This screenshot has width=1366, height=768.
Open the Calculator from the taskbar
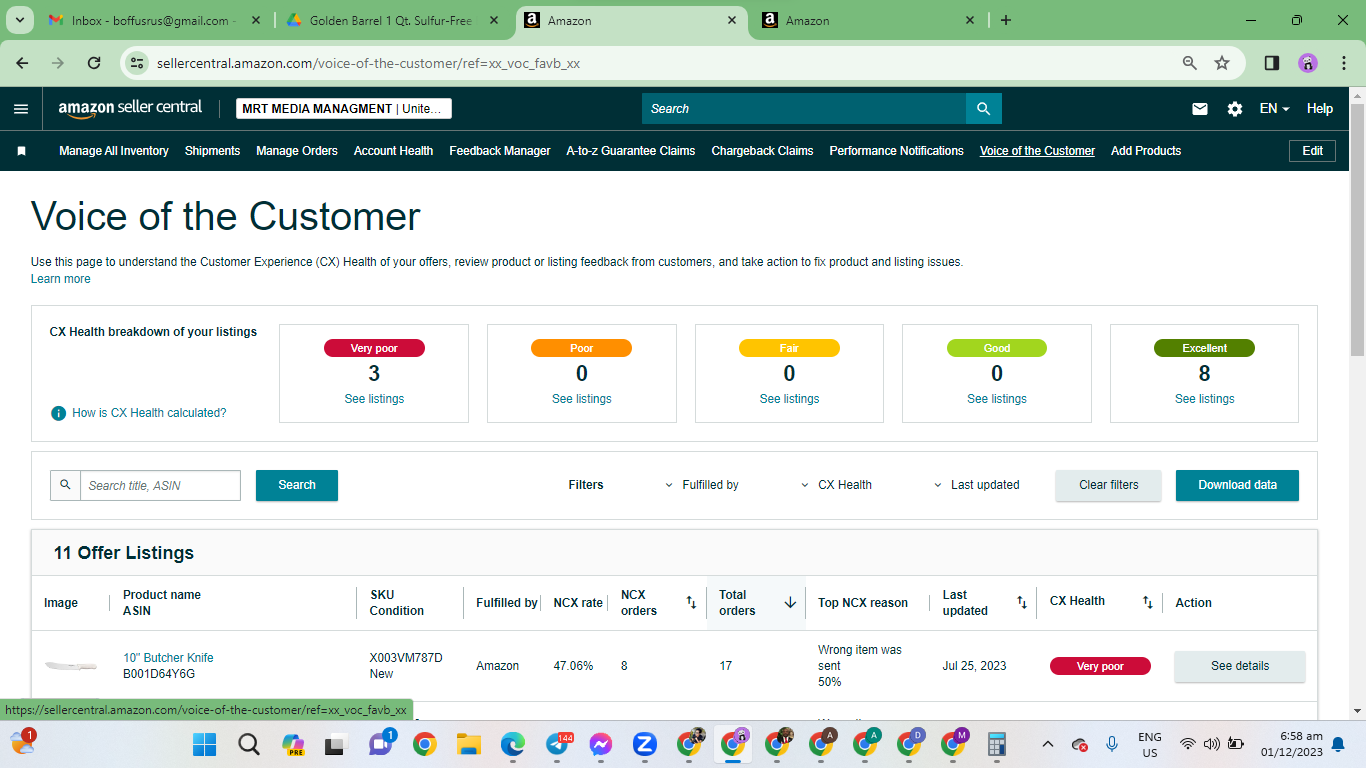[996, 745]
